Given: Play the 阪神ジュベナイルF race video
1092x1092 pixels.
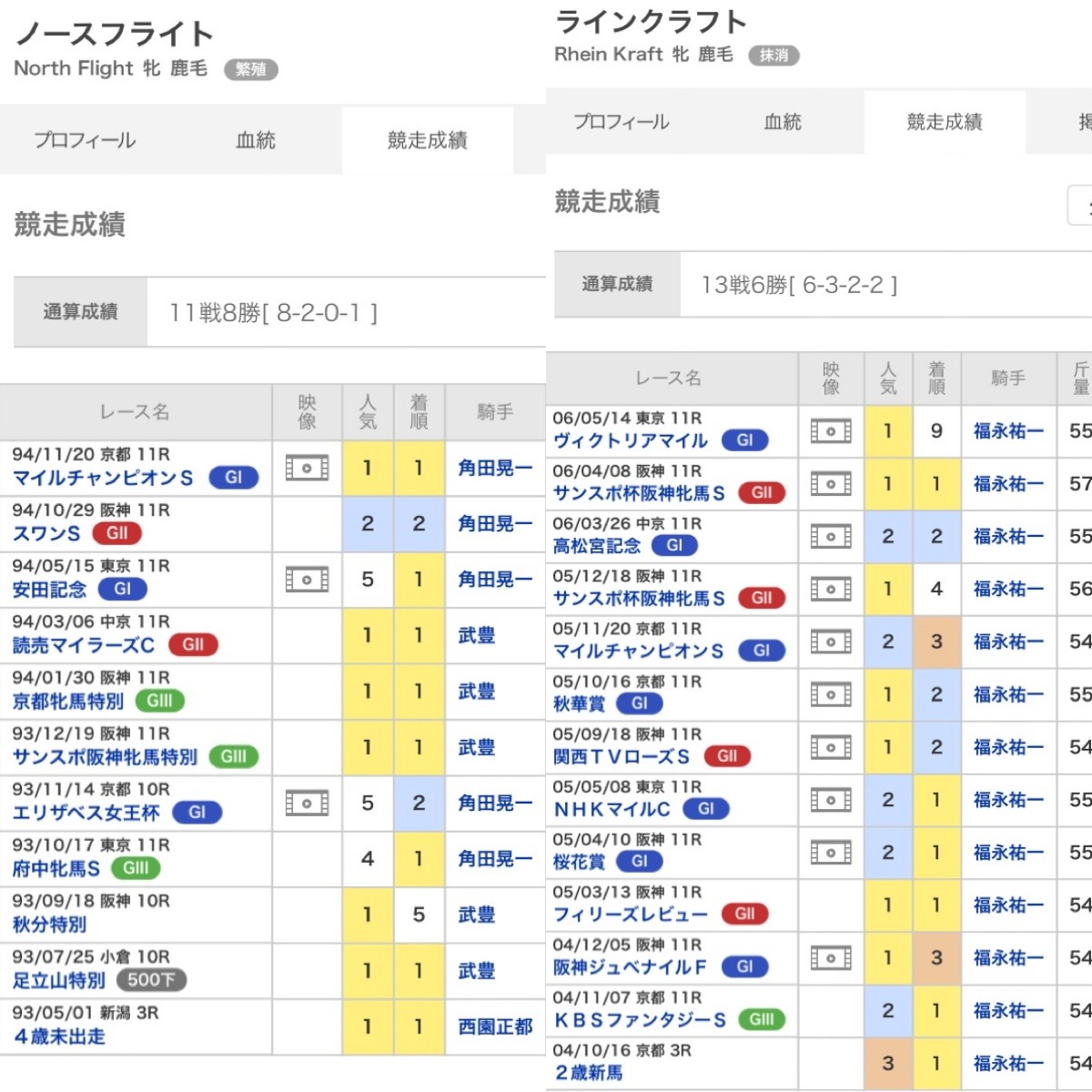Looking at the screenshot, I should click(831, 958).
